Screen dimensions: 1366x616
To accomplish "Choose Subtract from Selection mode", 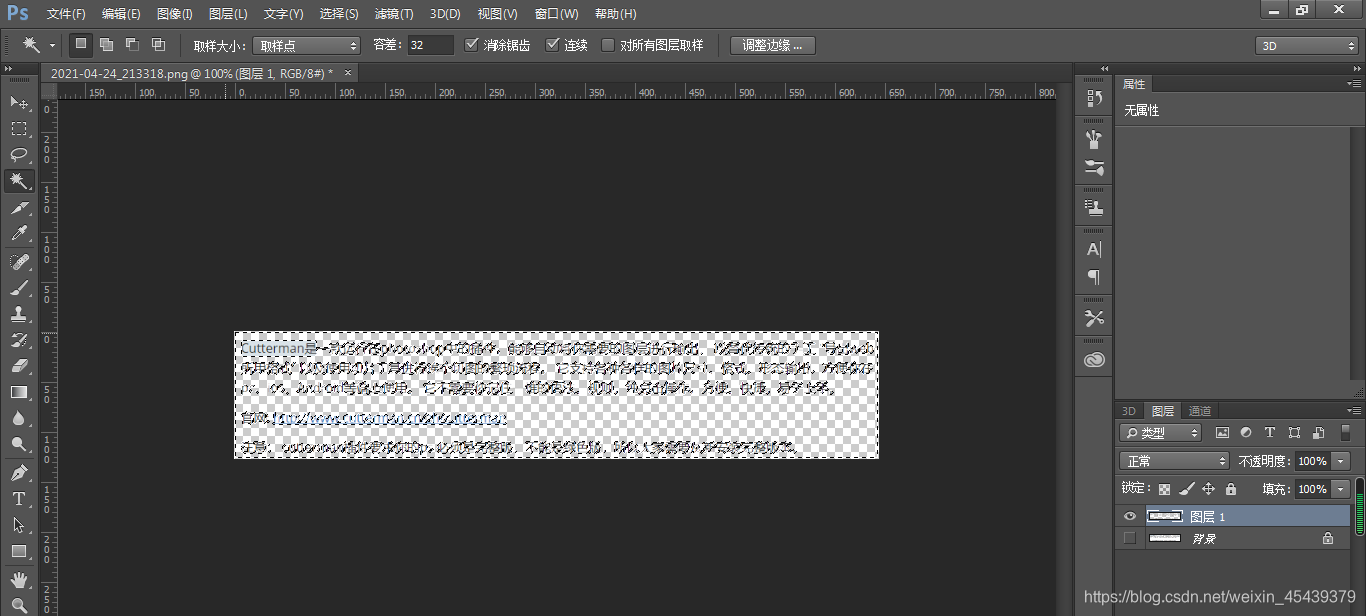I will pos(132,44).
